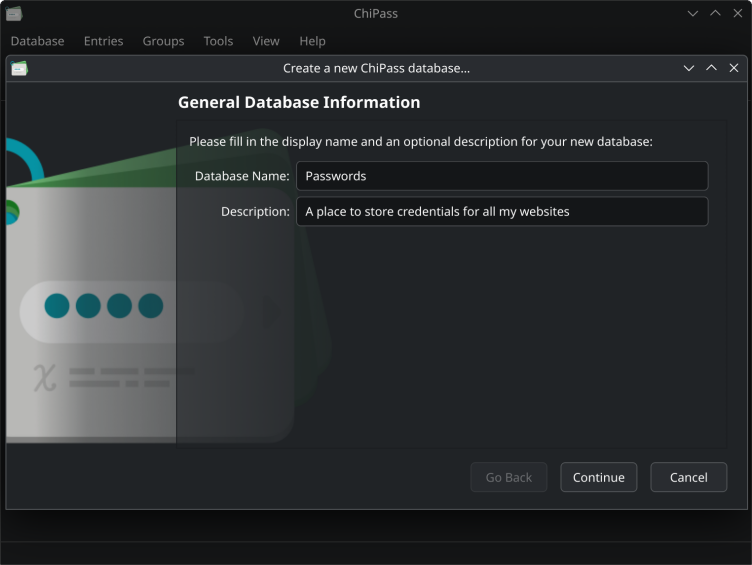Maximize the Create a new ChiPass database dialog

click(x=711, y=68)
